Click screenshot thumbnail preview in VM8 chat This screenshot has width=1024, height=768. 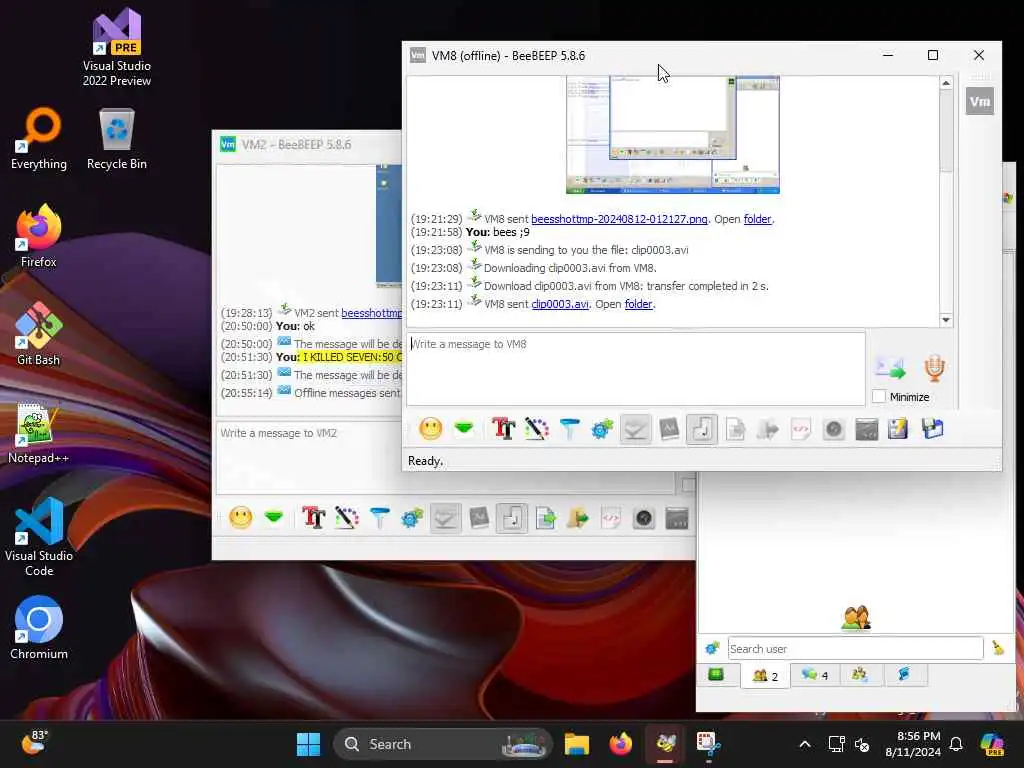point(673,135)
